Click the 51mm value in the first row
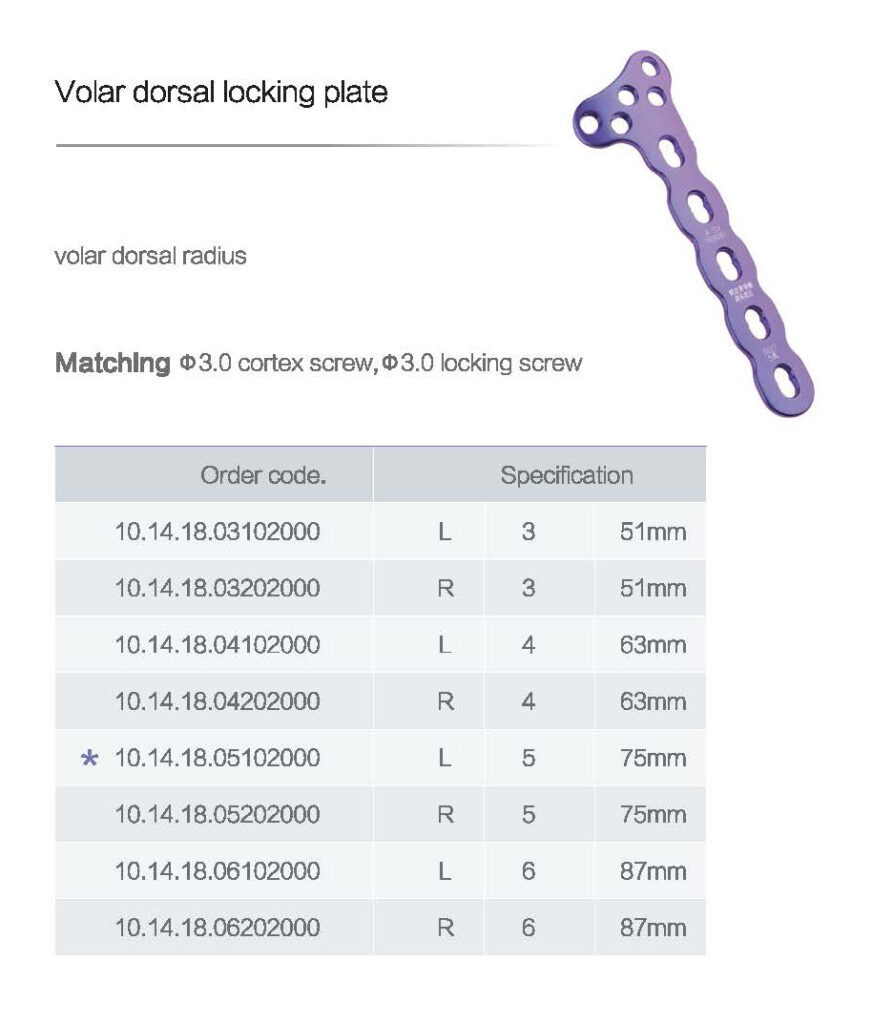 pos(653,532)
